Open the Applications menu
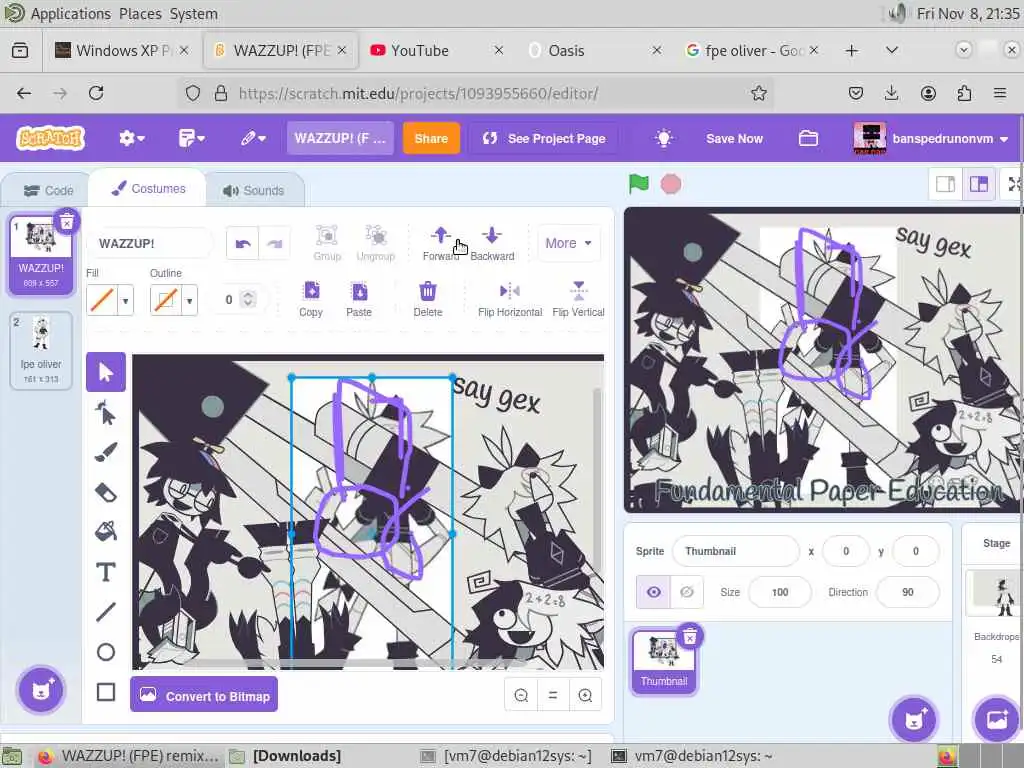 (x=71, y=13)
